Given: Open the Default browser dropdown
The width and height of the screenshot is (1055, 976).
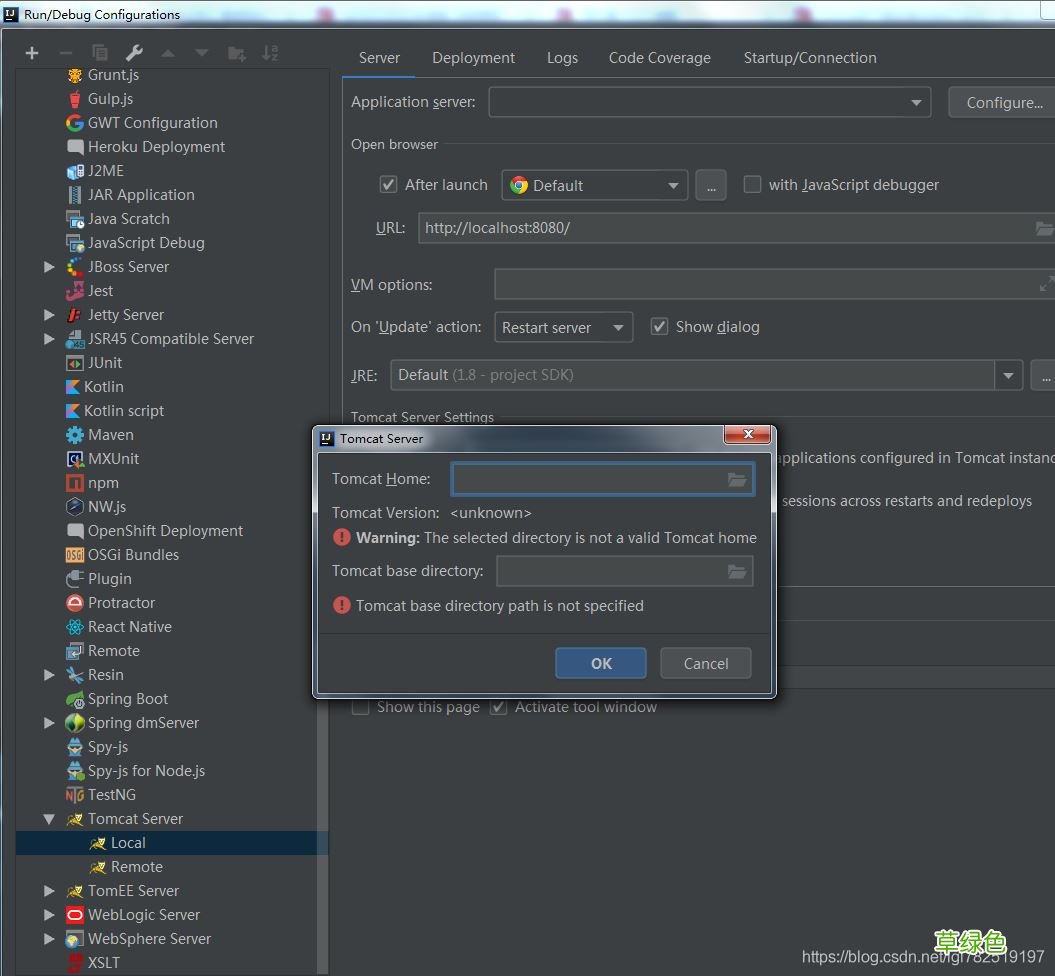Looking at the screenshot, I should [x=594, y=186].
